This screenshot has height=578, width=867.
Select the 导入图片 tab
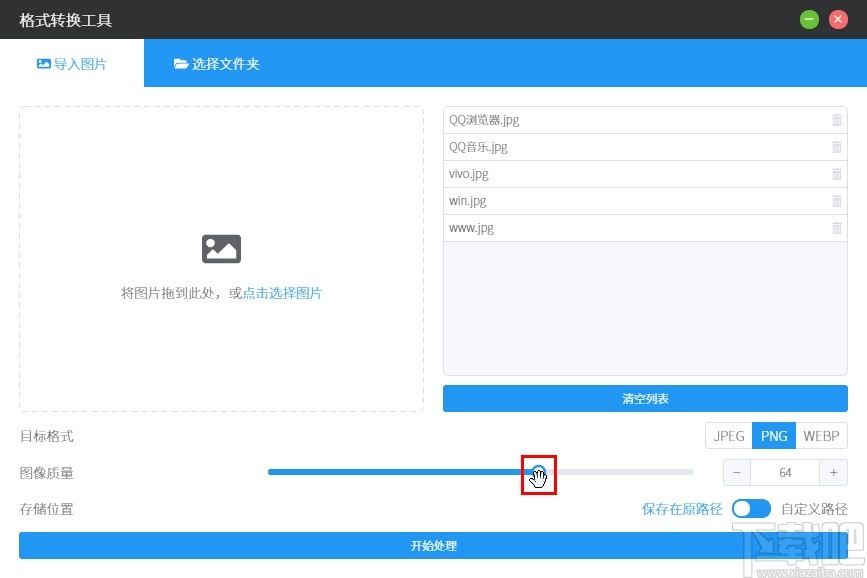[x=73, y=62]
